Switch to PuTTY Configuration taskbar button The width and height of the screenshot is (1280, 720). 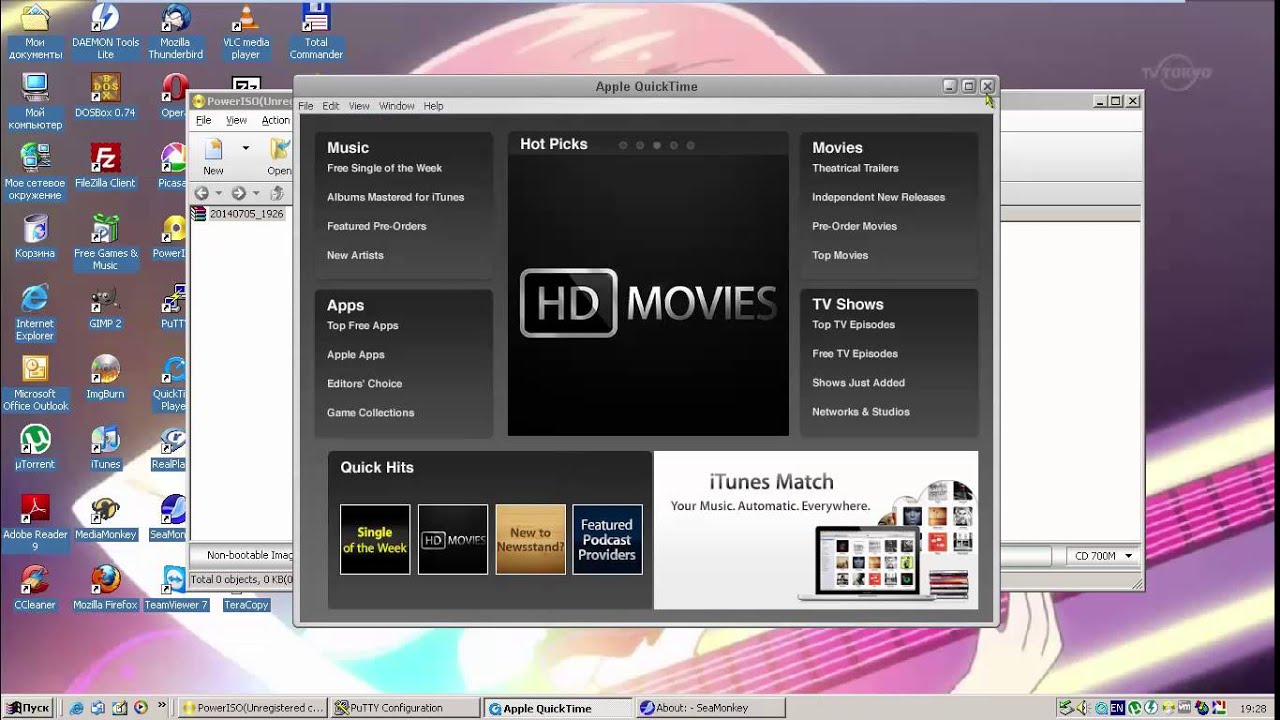[404, 708]
